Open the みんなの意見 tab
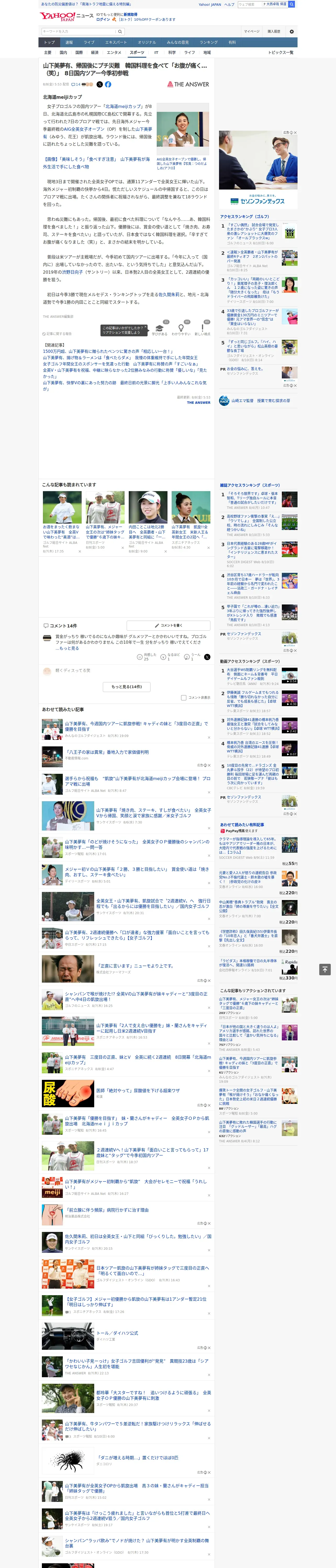 click(177, 42)
